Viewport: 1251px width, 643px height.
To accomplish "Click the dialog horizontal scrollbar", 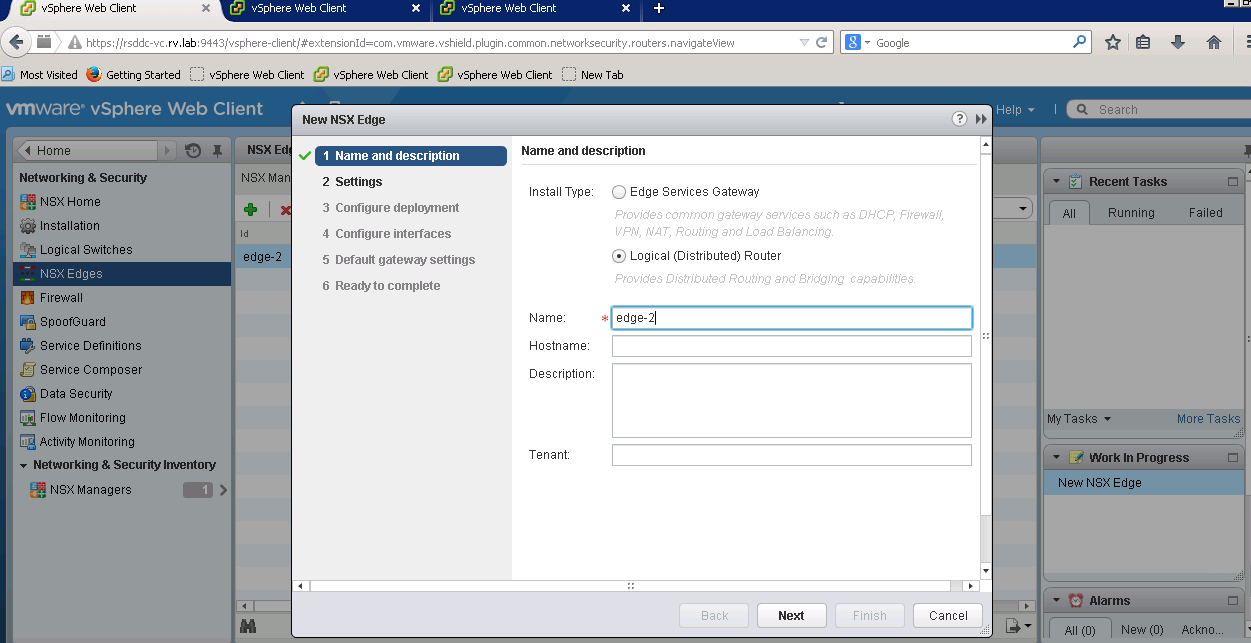I will [x=630, y=586].
